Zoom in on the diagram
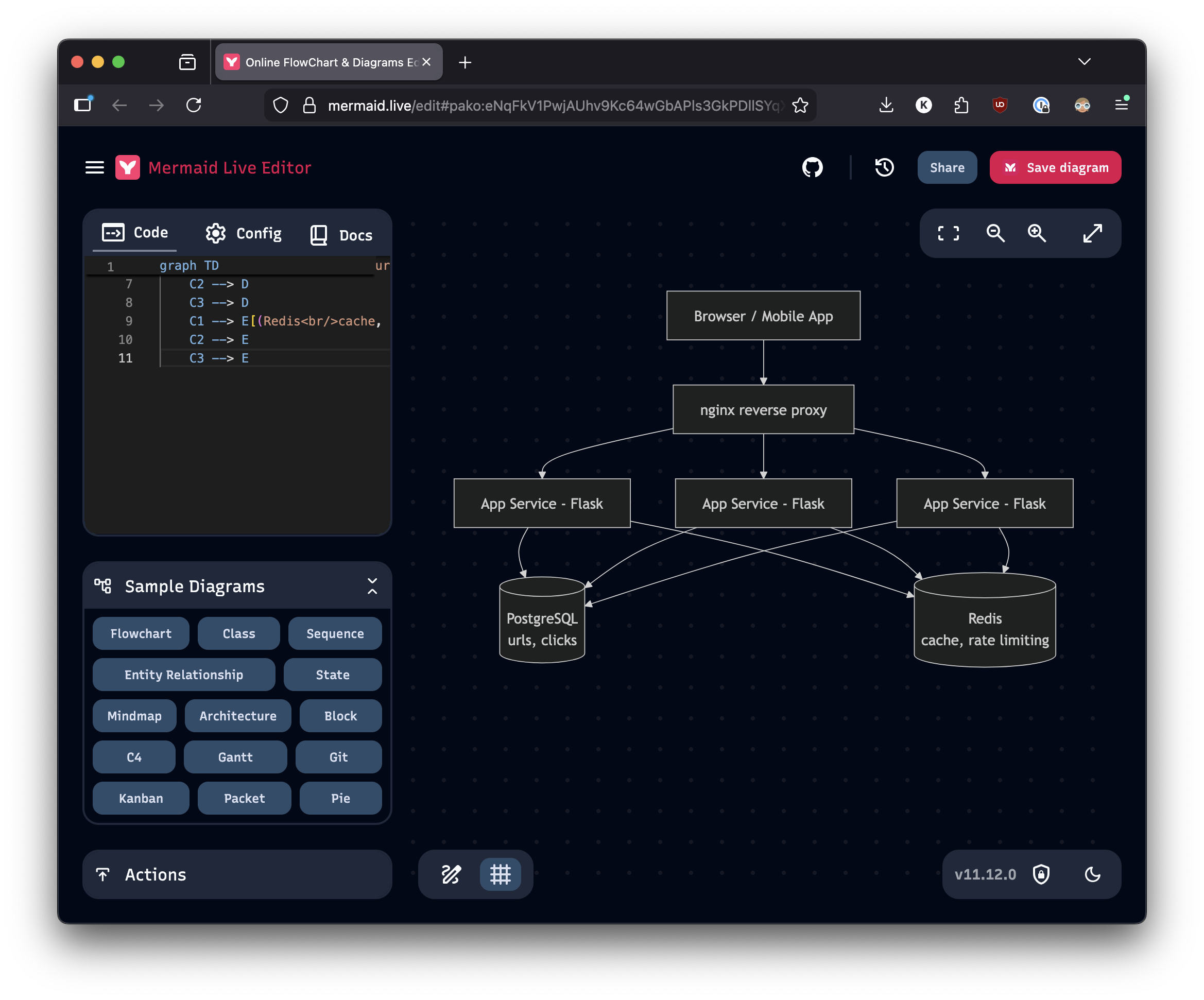Screen dimensions: 1204x1000 point(1037,233)
